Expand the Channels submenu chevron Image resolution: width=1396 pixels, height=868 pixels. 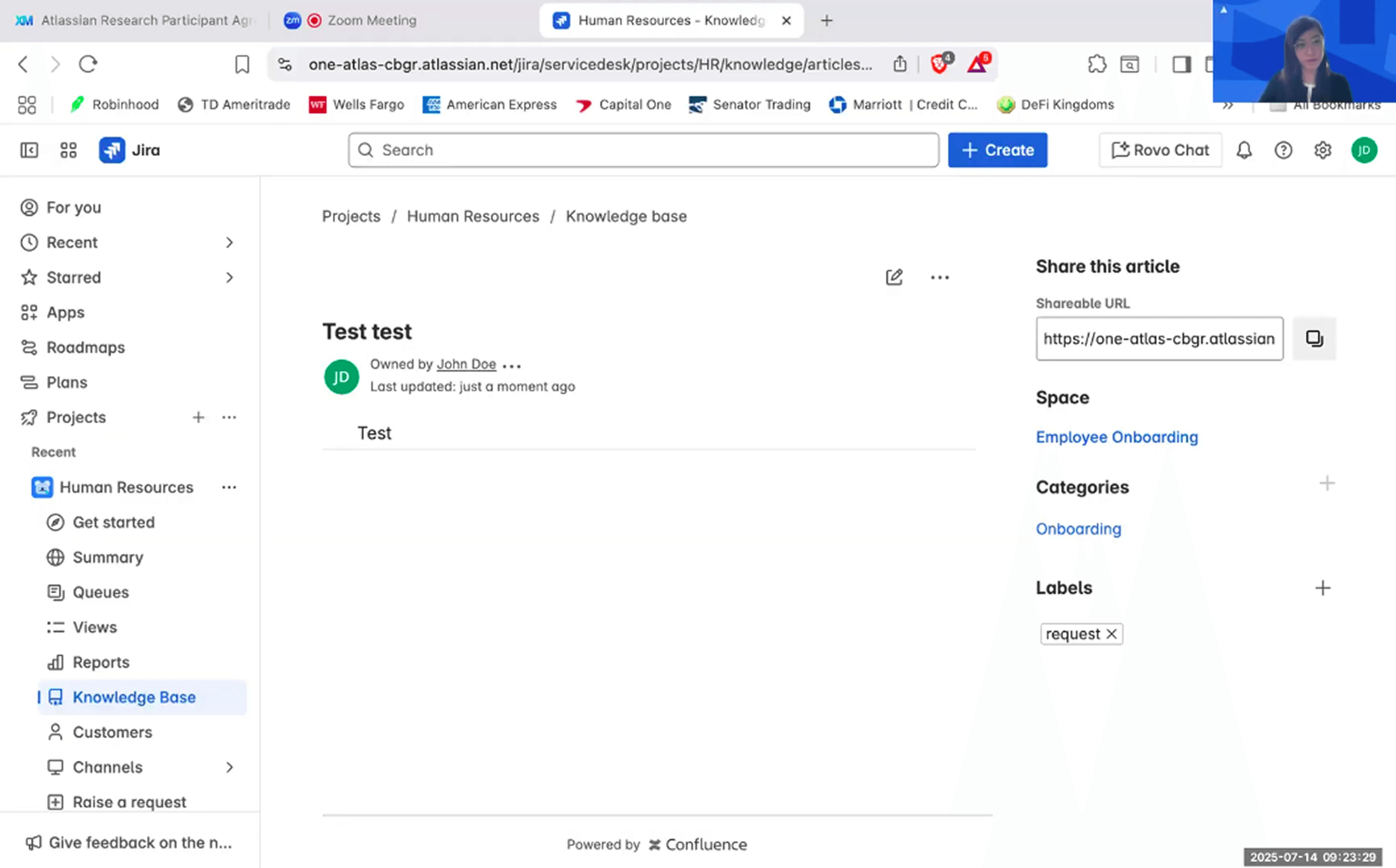pos(229,768)
